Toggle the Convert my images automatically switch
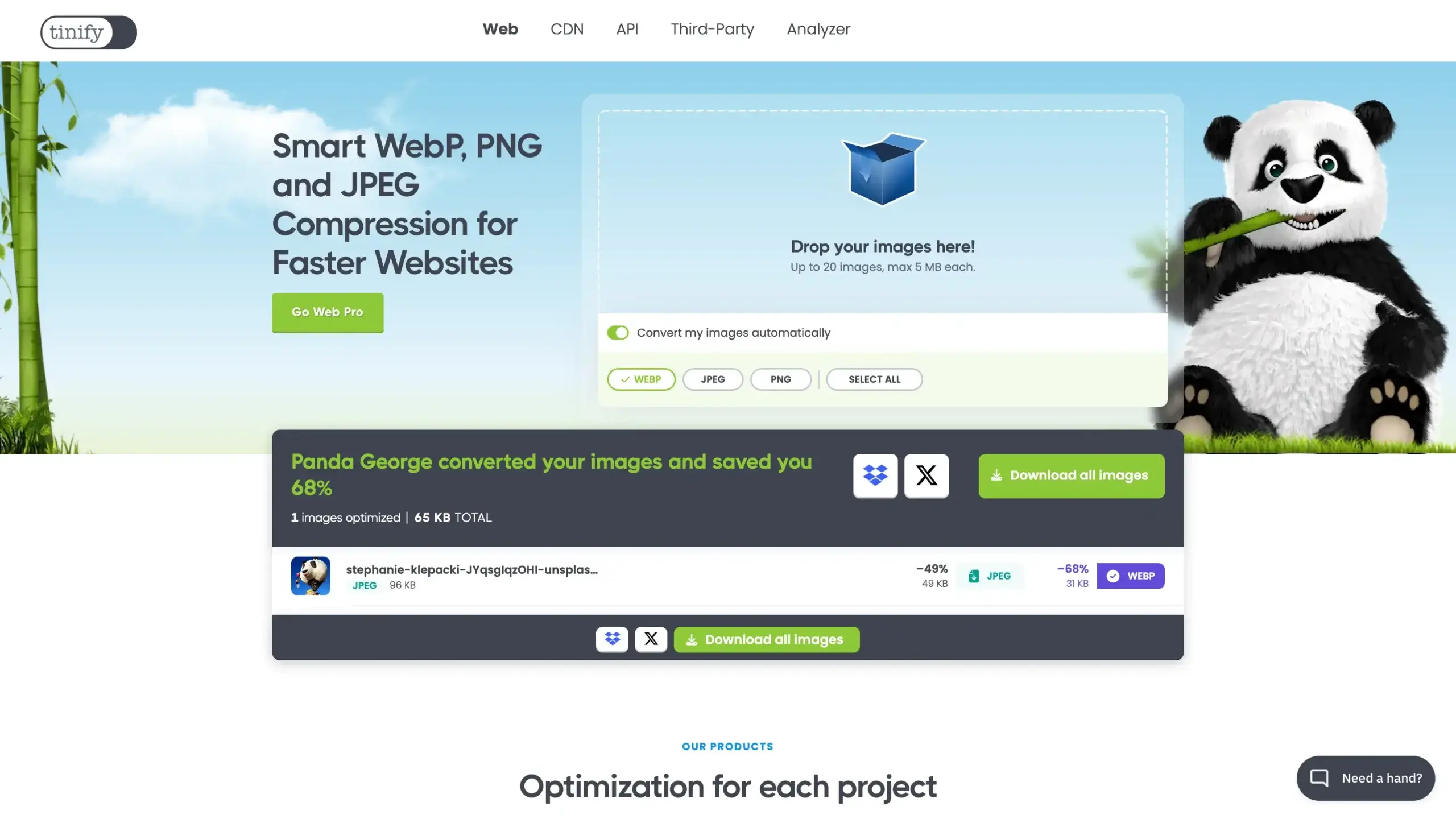The height and width of the screenshot is (823, 1456). 617,332
